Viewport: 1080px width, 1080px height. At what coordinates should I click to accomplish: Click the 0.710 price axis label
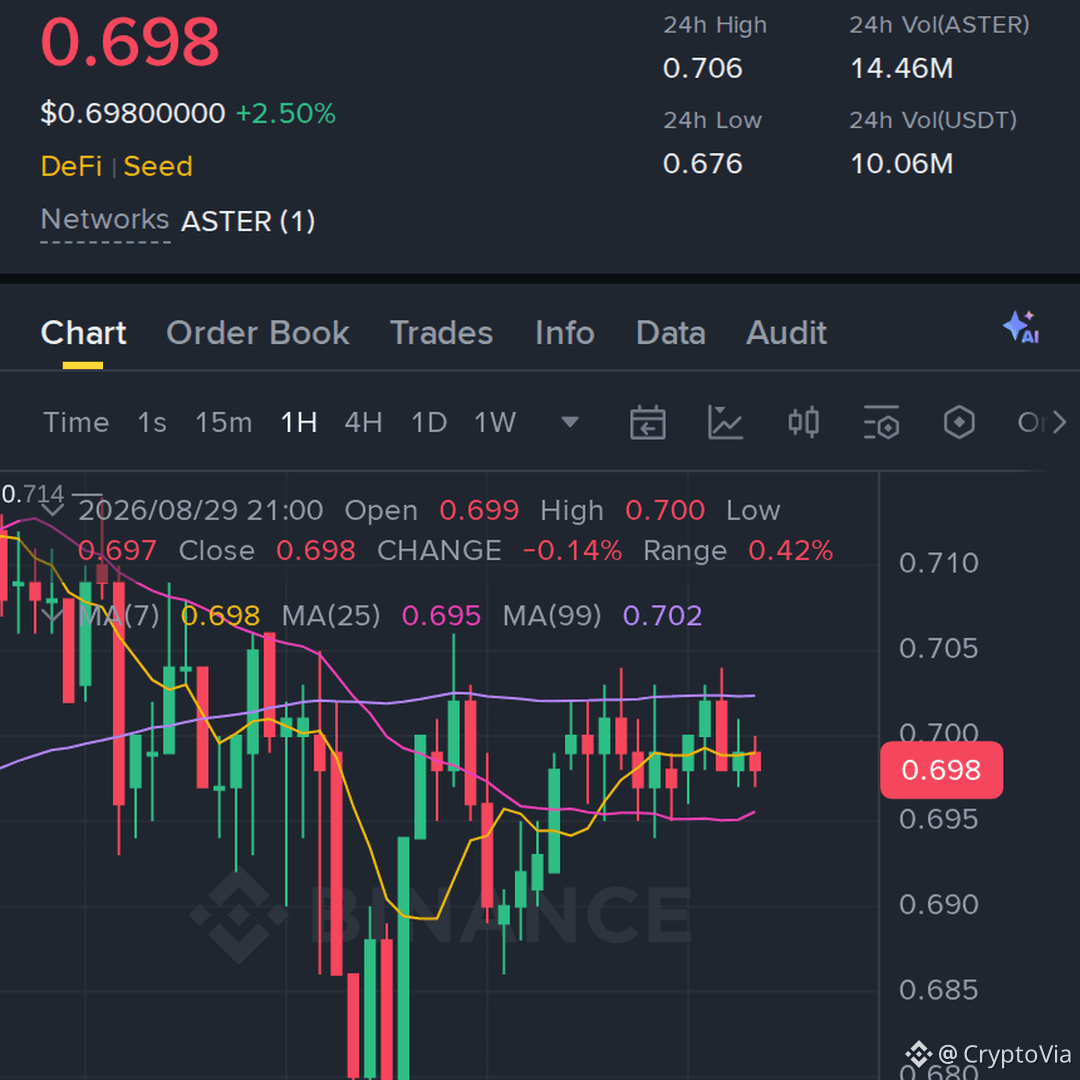click(939, 563)
